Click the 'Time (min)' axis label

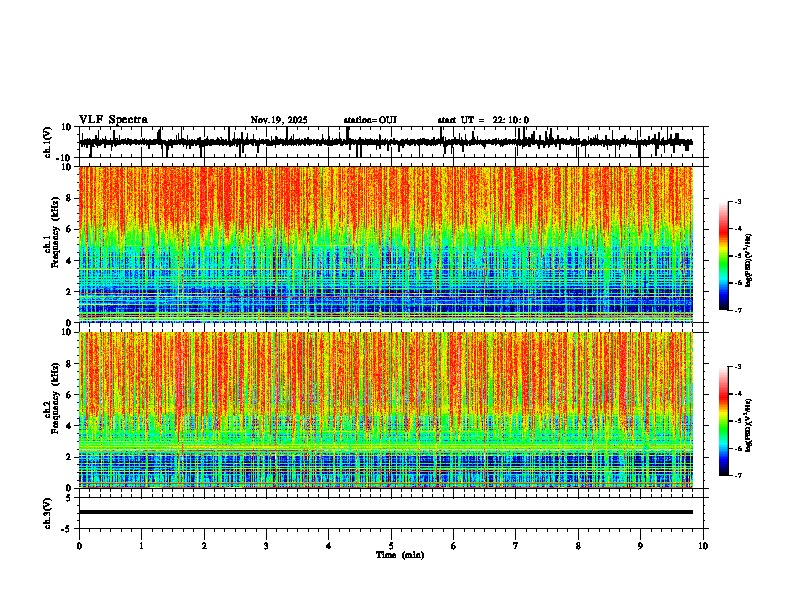(x=400, y=555)
